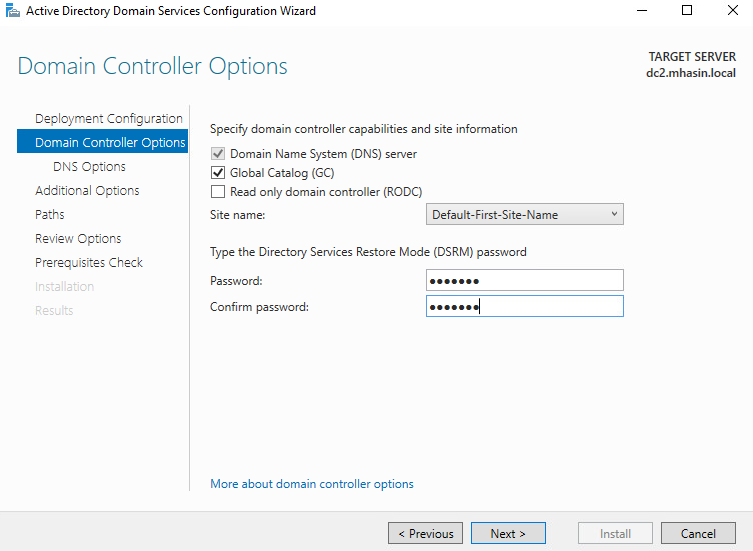Maximize the wizard window
753x551 pixels.
point(687,10)
